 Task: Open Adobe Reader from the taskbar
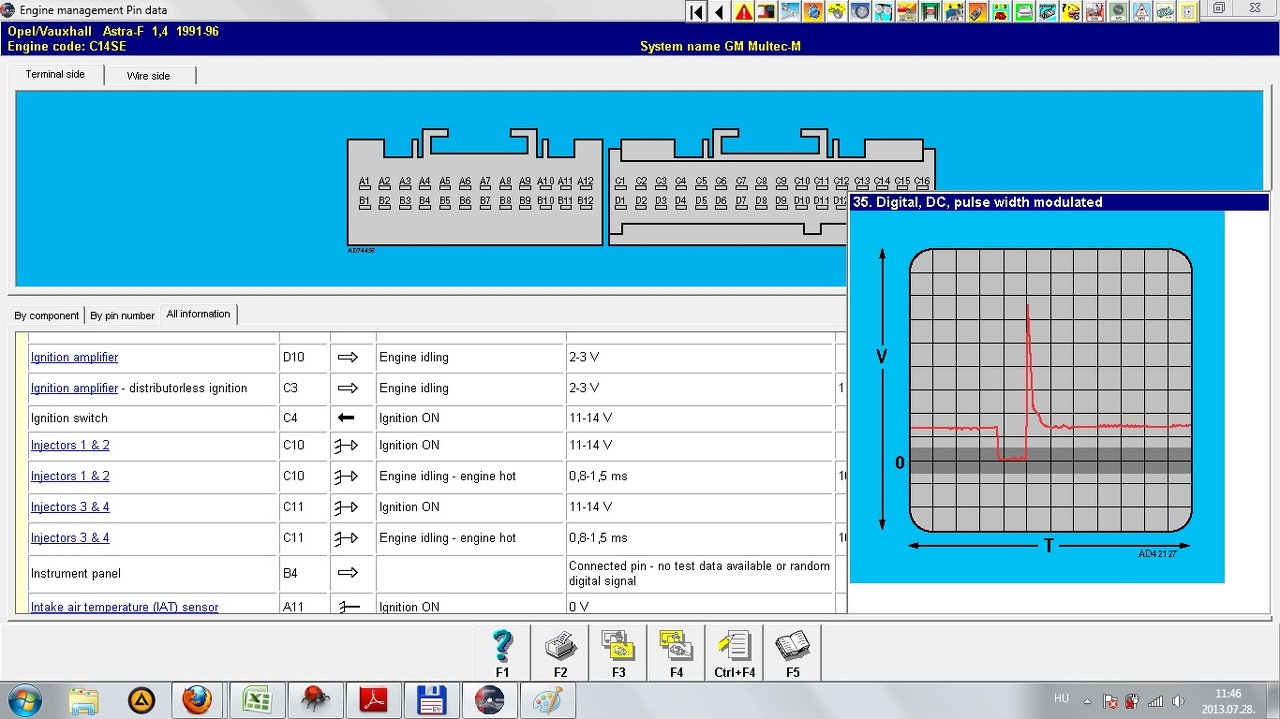[373, 700]
